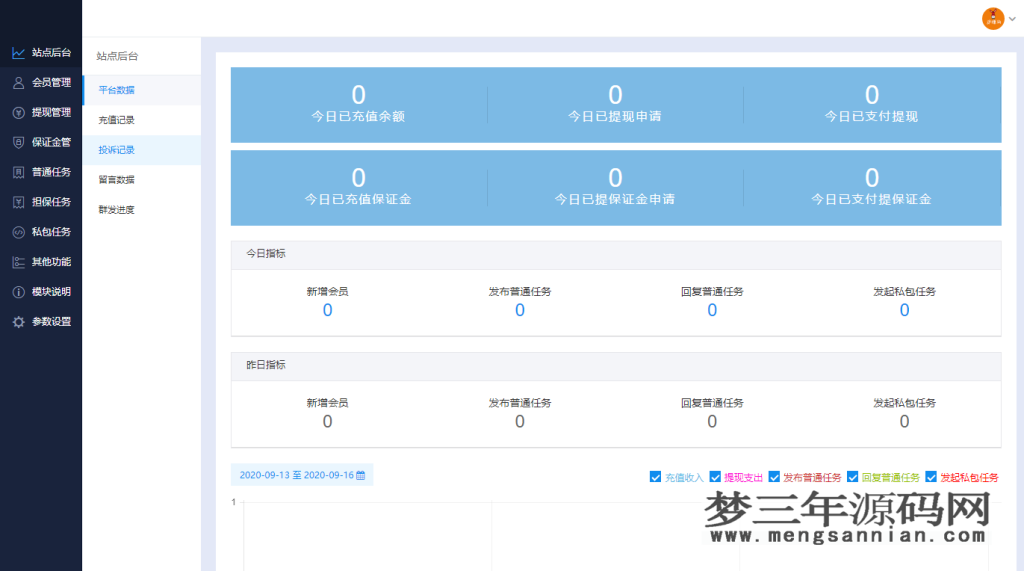Click the user avatar at top right
The width and height of the screenshot is (1024, 571).
(993, 18)
